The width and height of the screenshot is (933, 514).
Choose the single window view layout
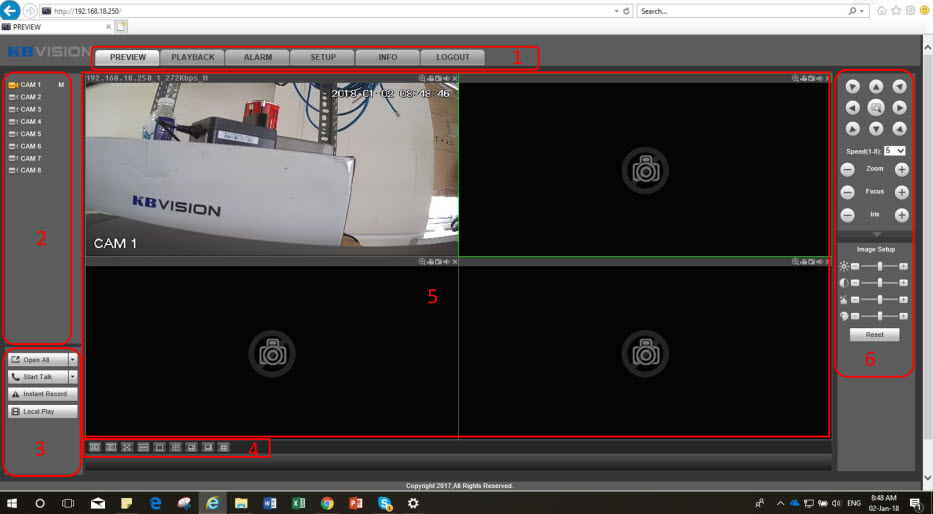[159, 447]
